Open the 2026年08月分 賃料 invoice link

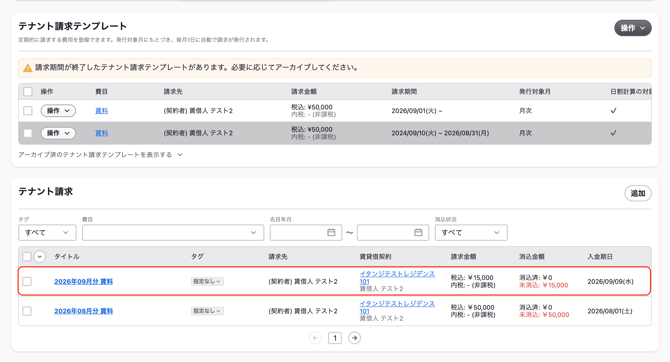[83, 311]
